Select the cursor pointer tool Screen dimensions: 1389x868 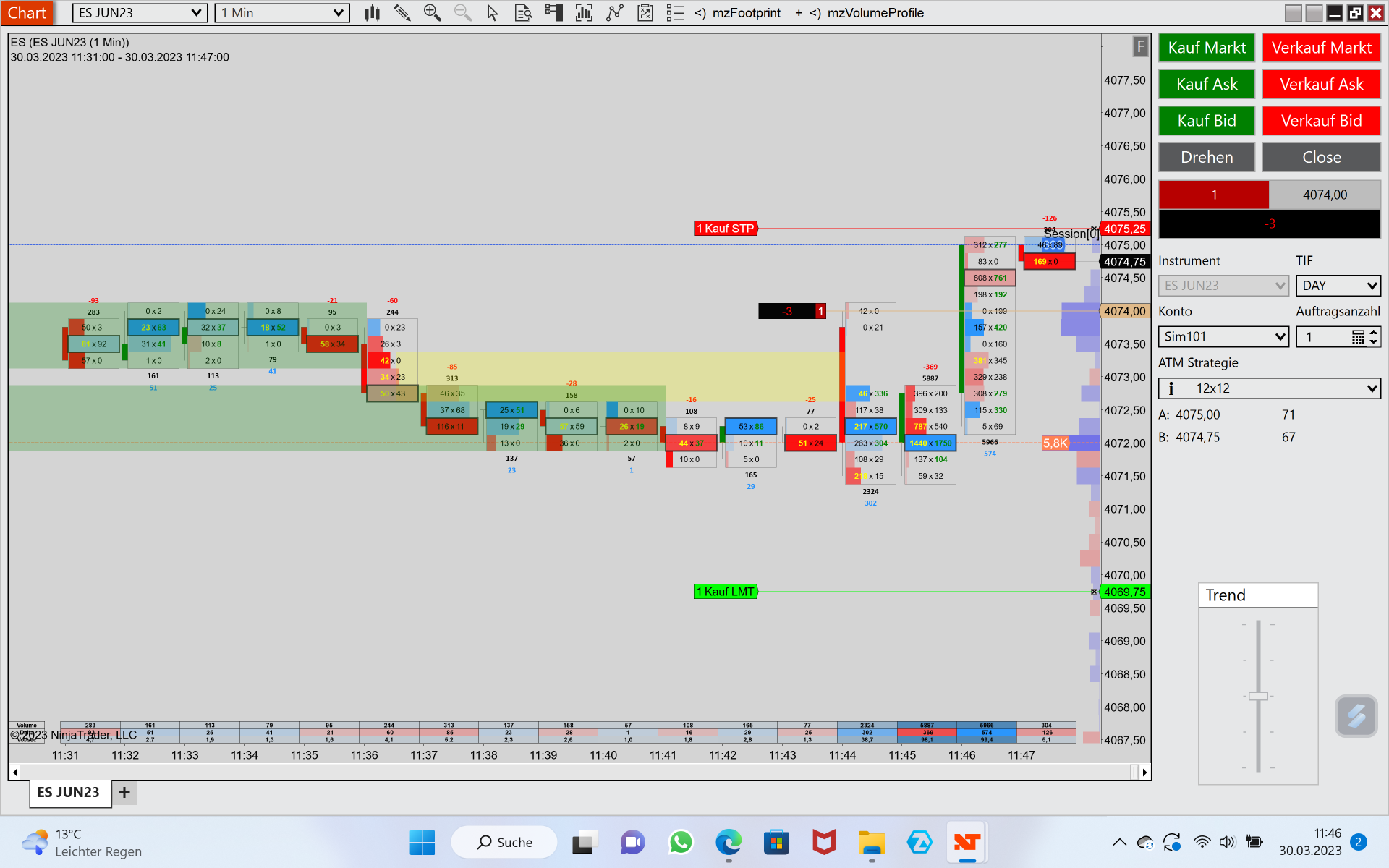coord(493,13)
